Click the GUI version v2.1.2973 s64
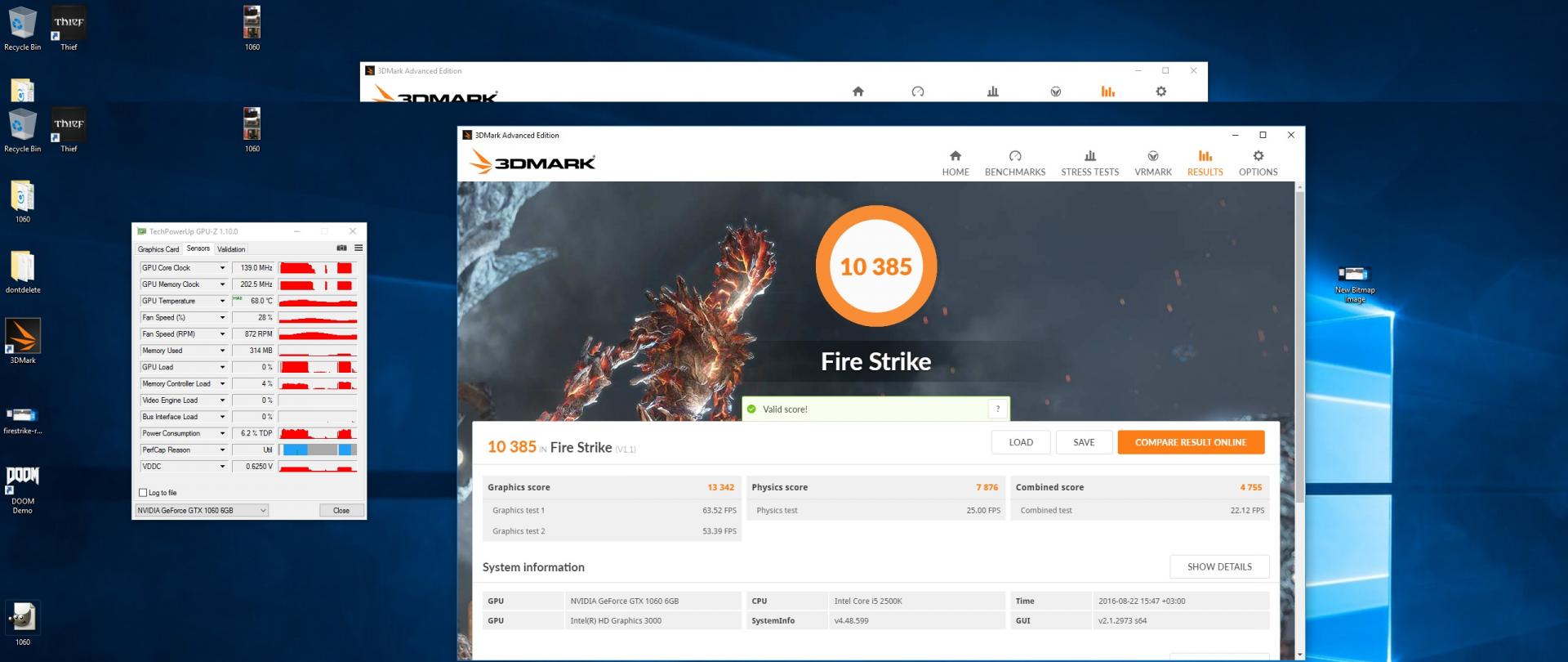 (1122, 620)
